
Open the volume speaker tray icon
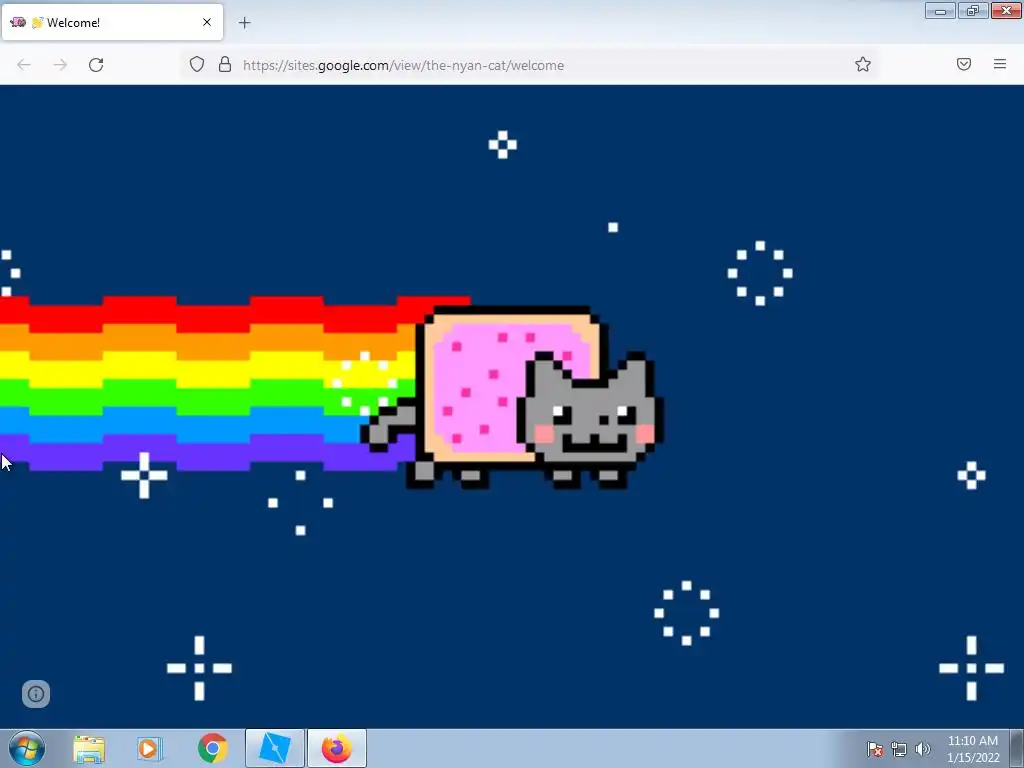922,749
